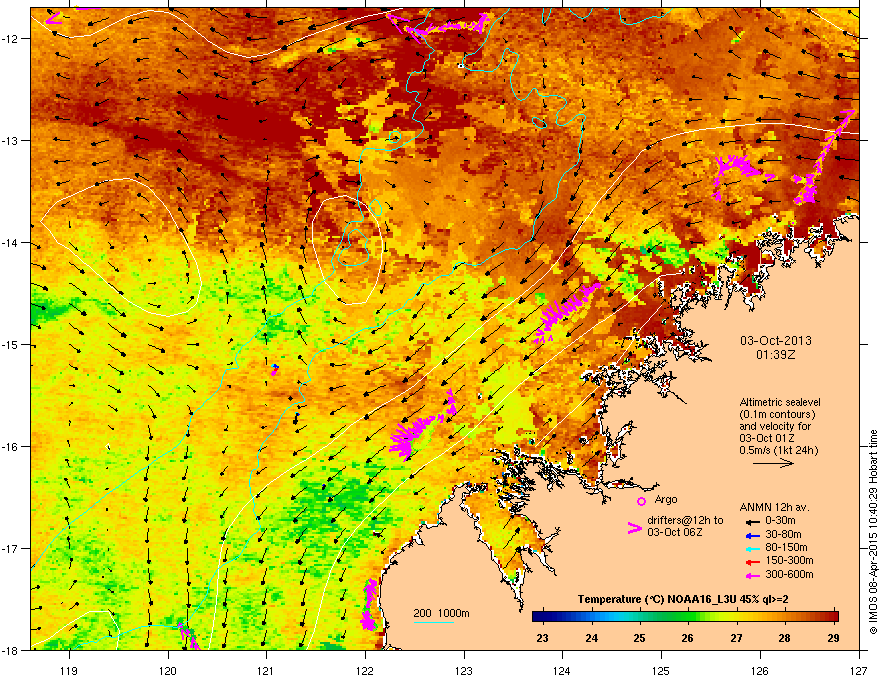Click the '150-300m' depth label
Image resolution: width=880 pixels, height=680 pixels.
[789, 560]
